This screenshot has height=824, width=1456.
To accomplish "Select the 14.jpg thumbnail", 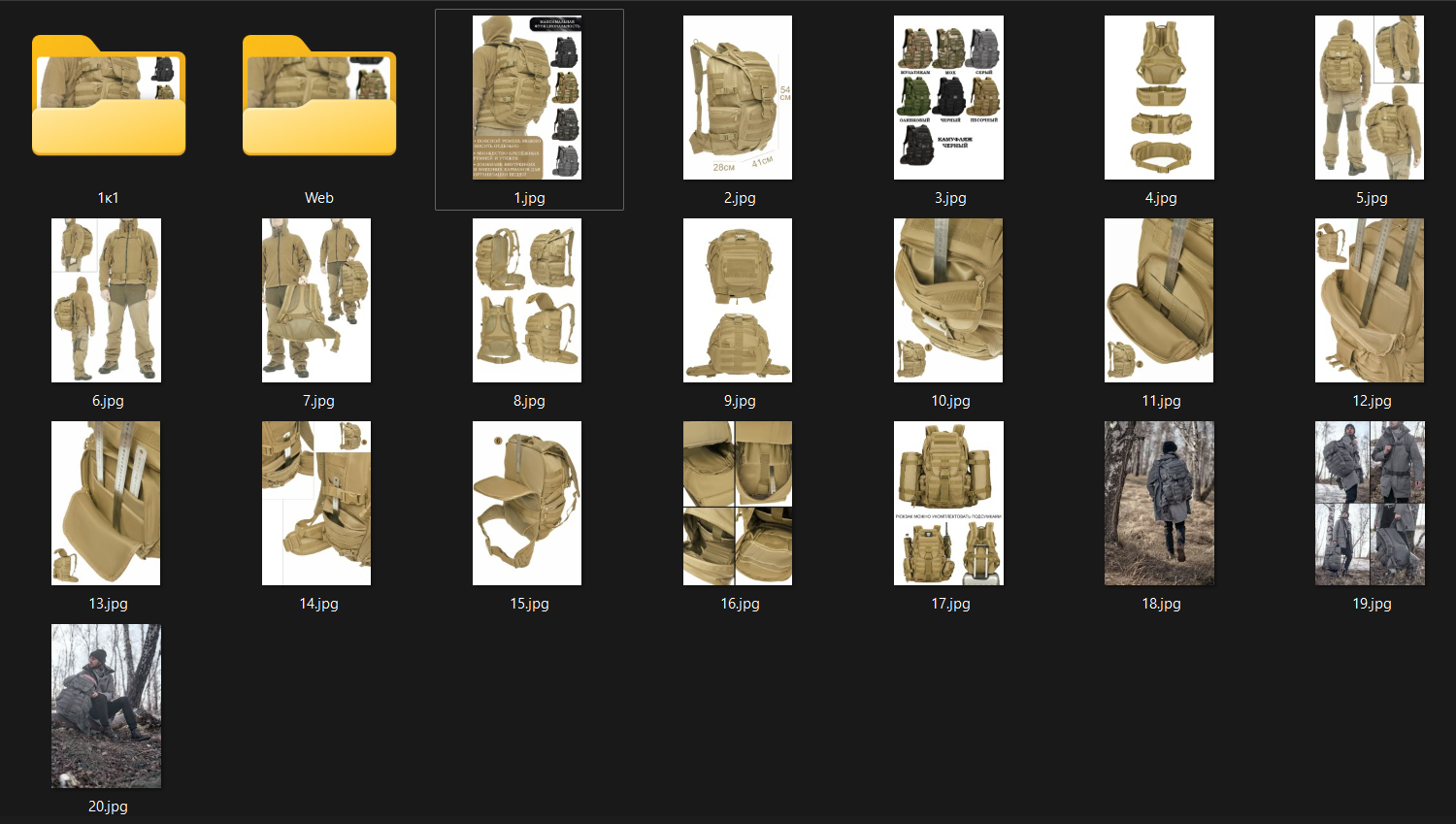I will coord(316,503).
